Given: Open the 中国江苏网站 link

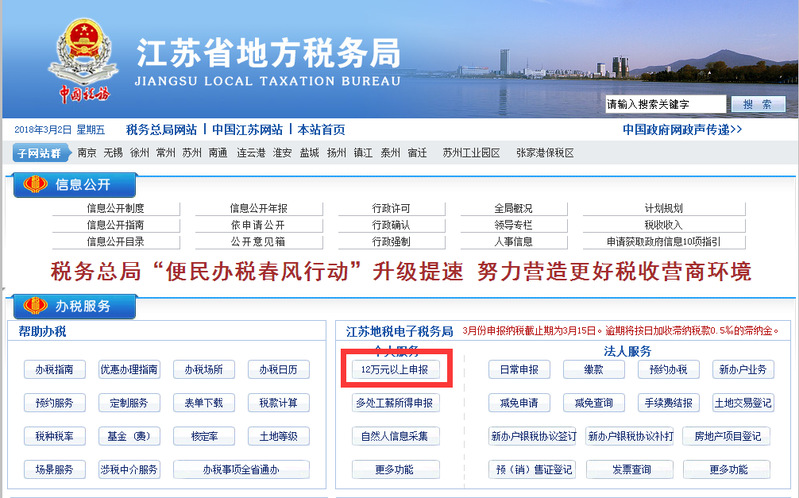Looking at the screenshot, I should (x=247, y=130).
